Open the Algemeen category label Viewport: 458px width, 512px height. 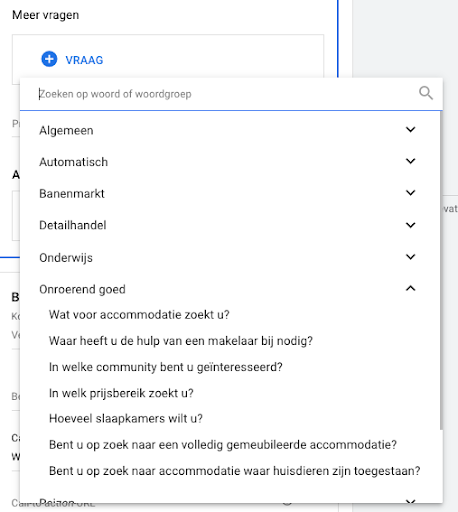(66, 130)
